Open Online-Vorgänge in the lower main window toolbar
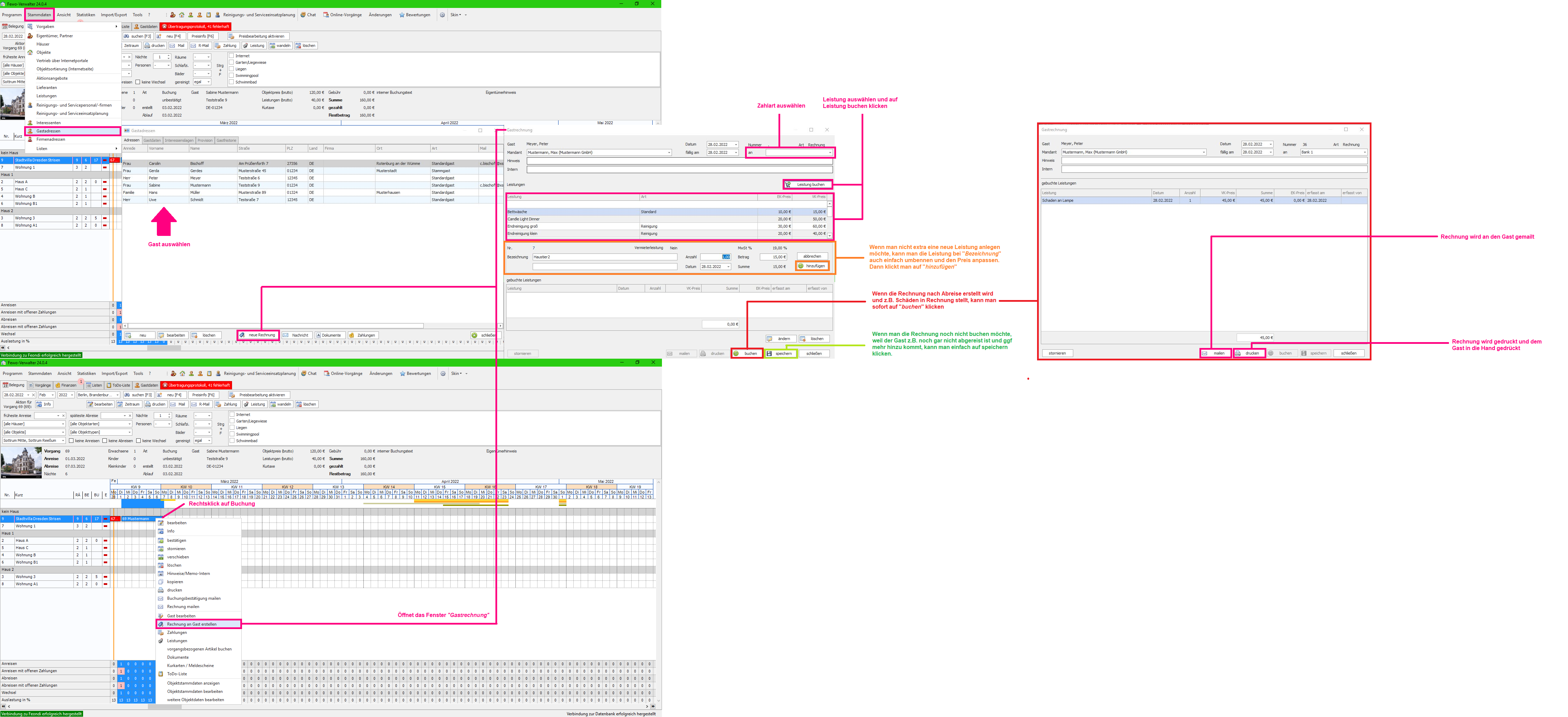 click(343, 373)
